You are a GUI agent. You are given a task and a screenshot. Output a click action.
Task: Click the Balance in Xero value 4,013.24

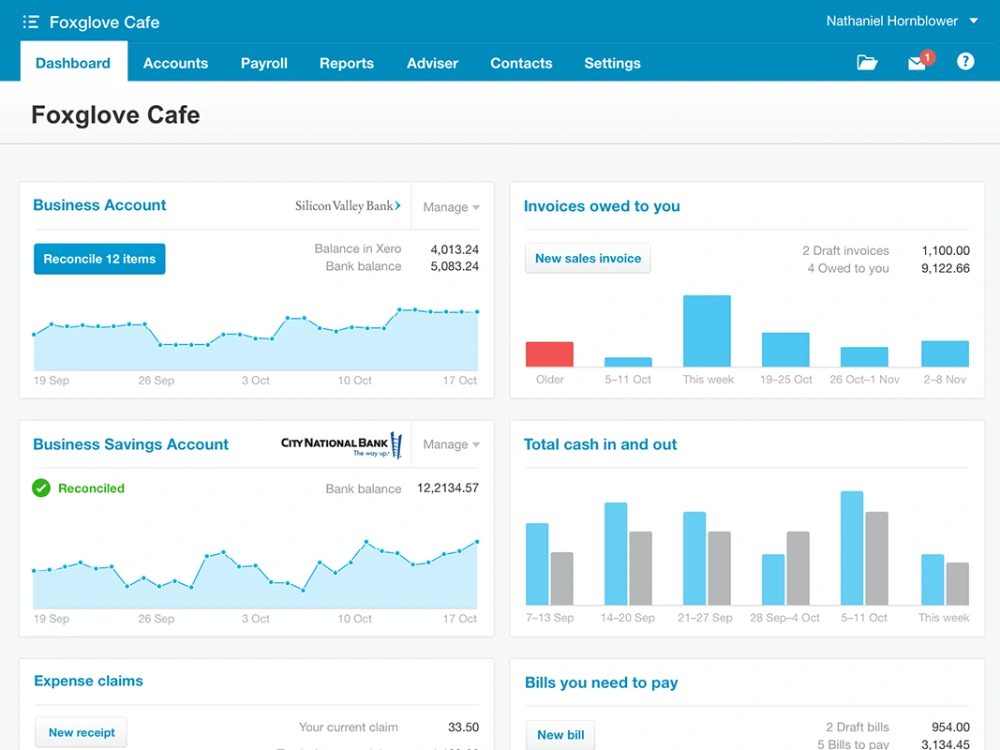tap(454, 249)
